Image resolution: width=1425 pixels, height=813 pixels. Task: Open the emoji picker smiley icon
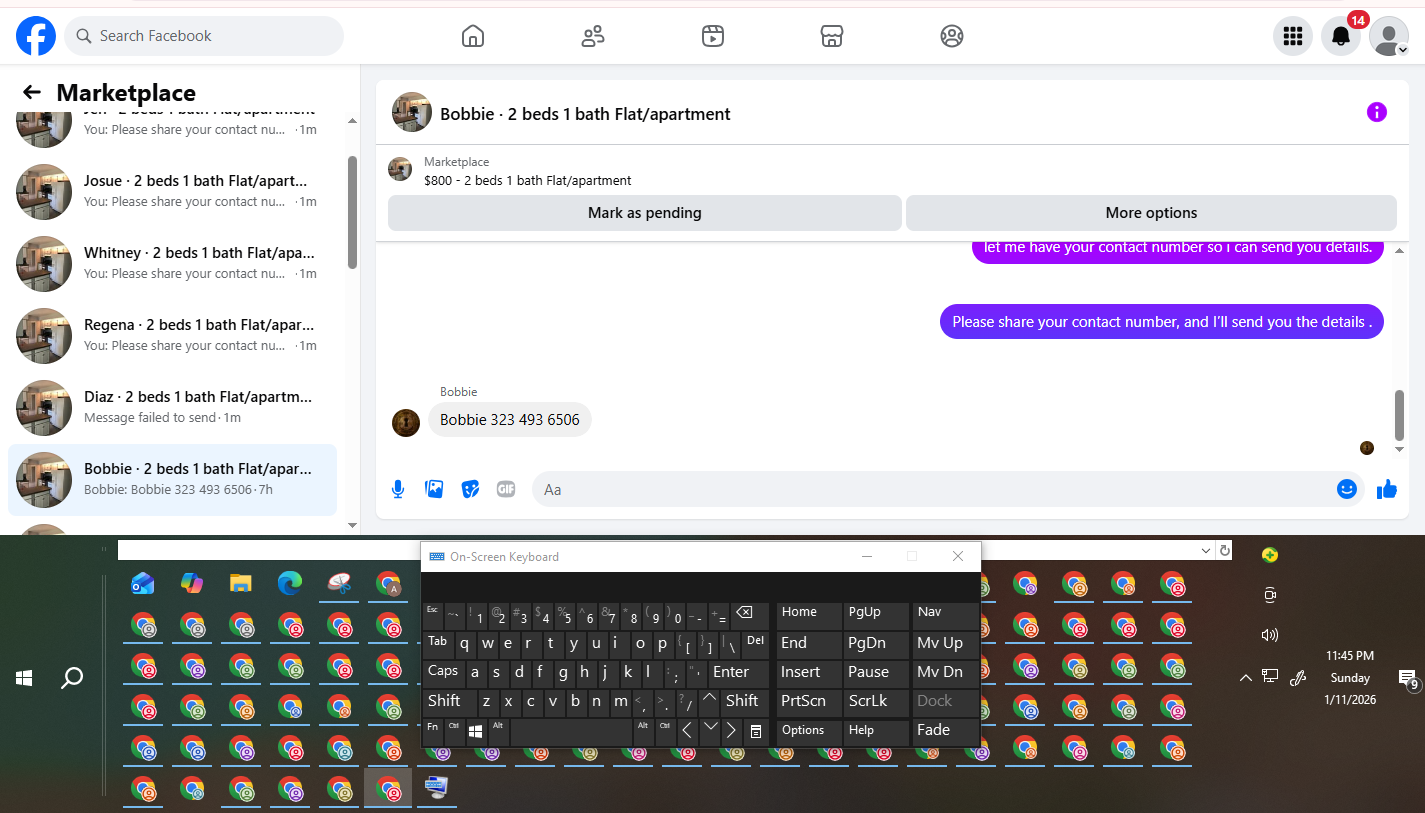pyautogui.click(x=1347, y=489)
